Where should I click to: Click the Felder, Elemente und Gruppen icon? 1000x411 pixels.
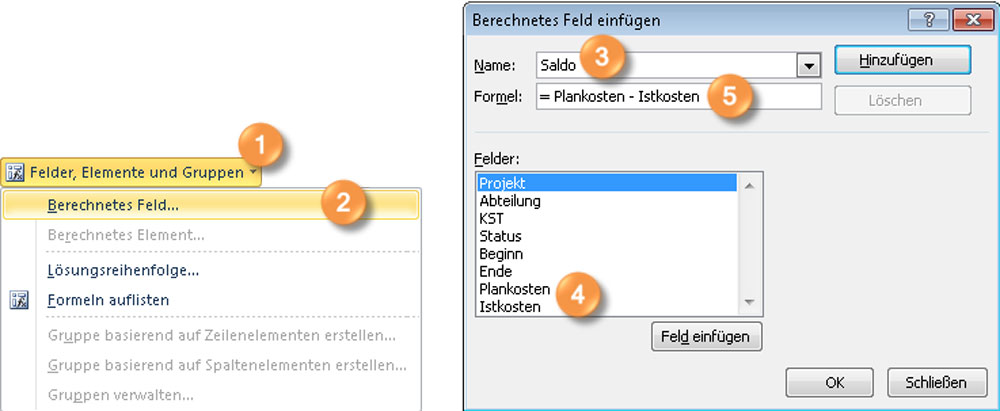coord(15,173)
